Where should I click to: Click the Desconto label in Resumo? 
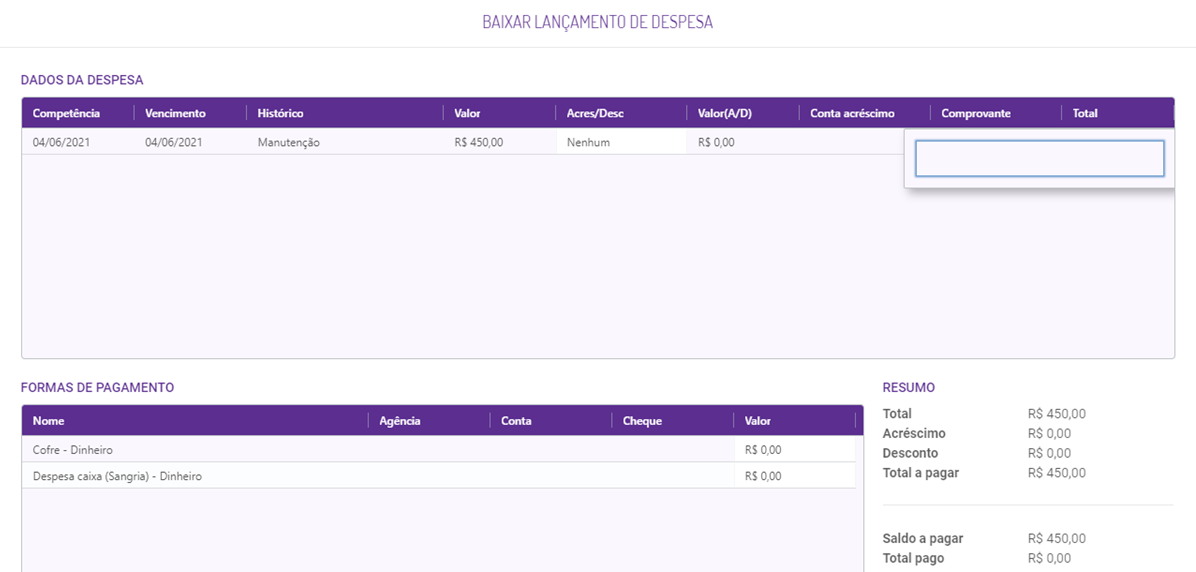911,453
